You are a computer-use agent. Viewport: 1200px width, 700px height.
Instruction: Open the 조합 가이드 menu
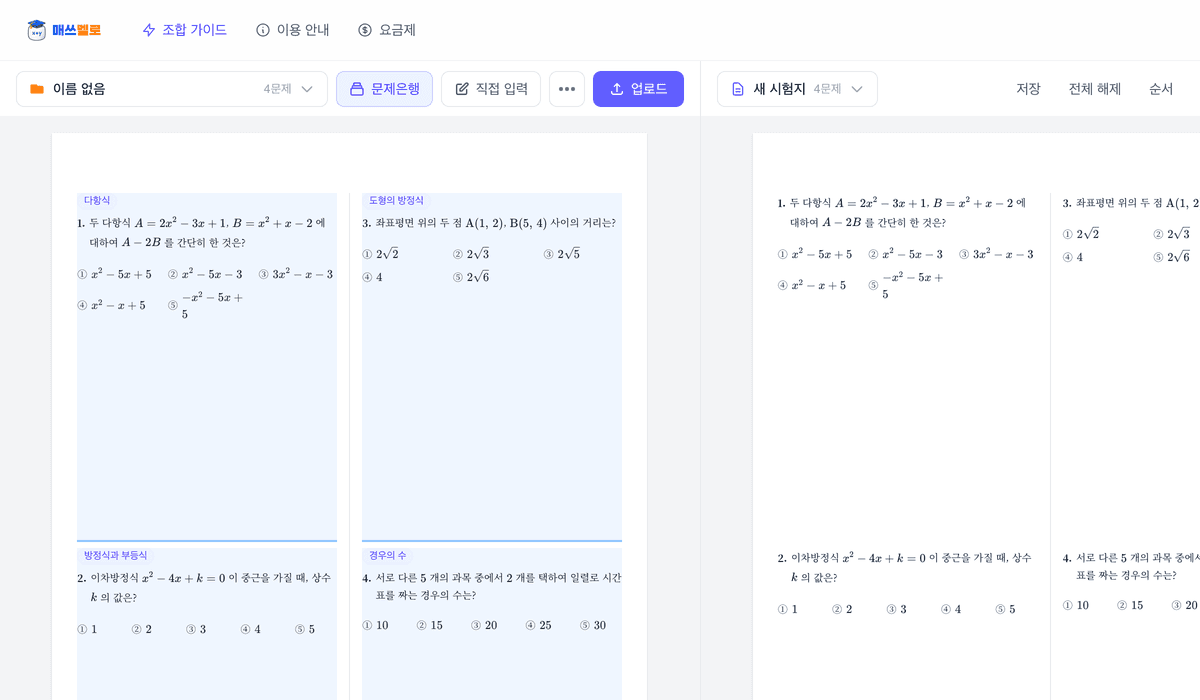[184, 30]
